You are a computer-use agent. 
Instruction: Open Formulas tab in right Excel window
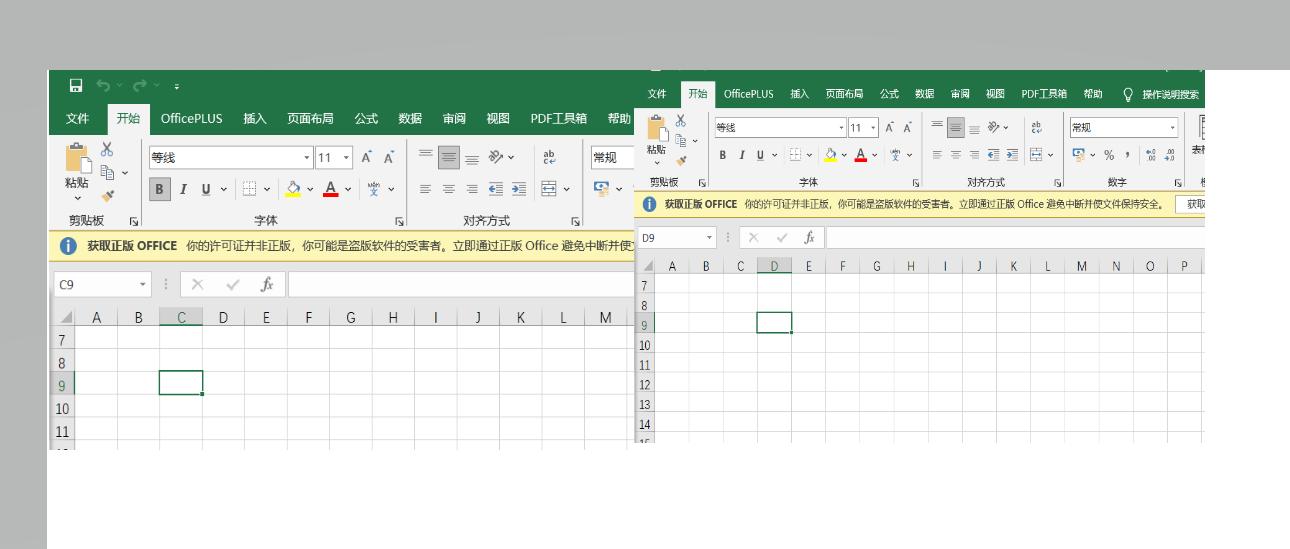[x=889, y=94]
